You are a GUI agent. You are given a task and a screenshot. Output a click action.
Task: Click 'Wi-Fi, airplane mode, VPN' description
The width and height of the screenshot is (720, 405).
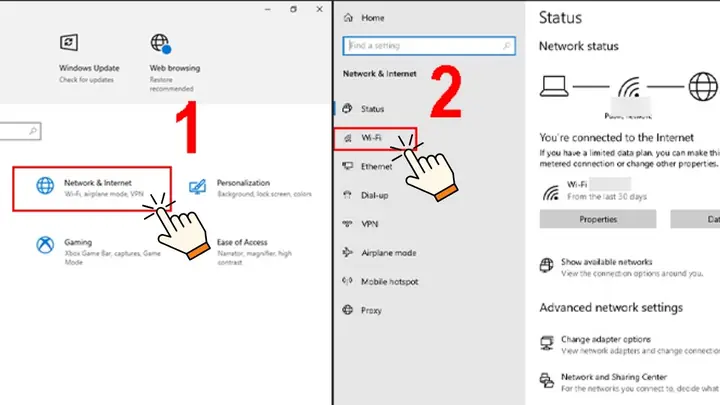tap(104, 194)
